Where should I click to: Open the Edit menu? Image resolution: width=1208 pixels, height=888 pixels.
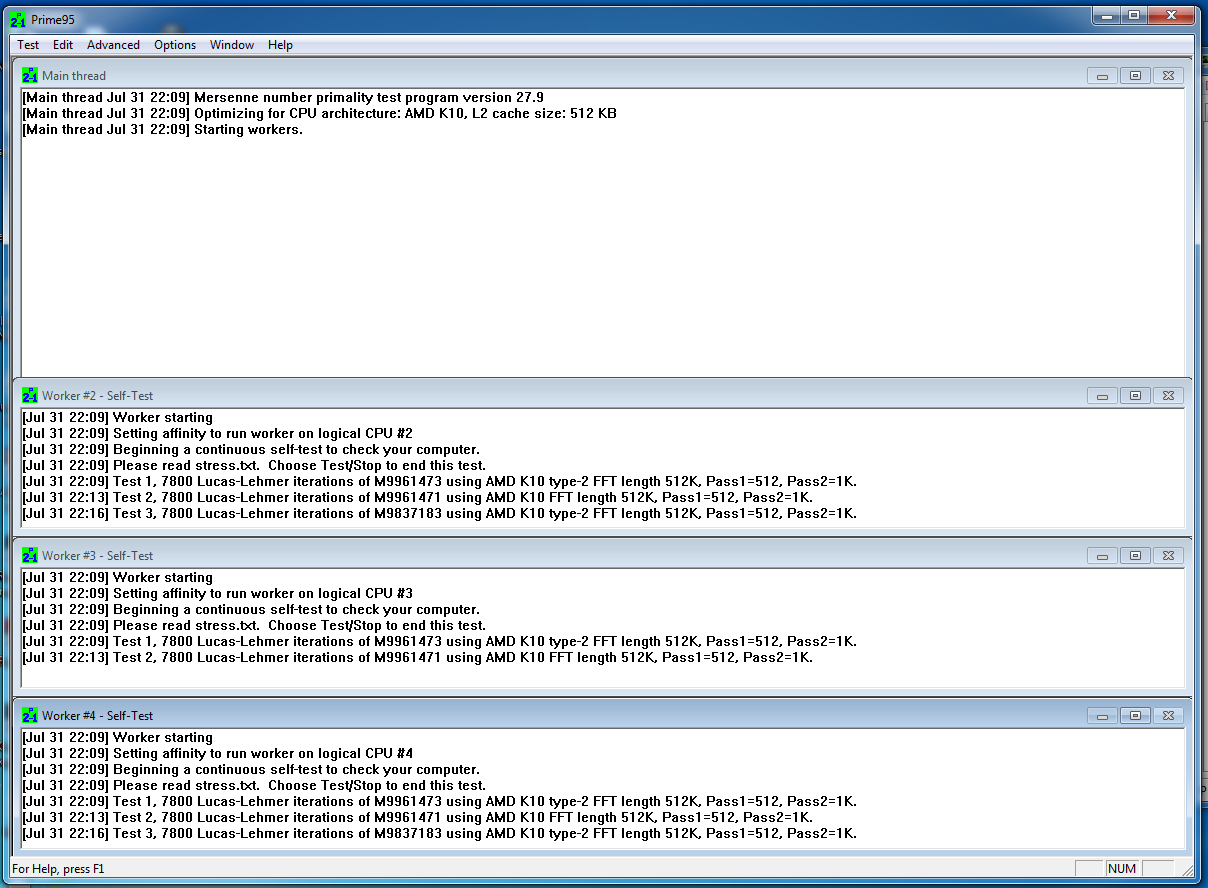63,45
